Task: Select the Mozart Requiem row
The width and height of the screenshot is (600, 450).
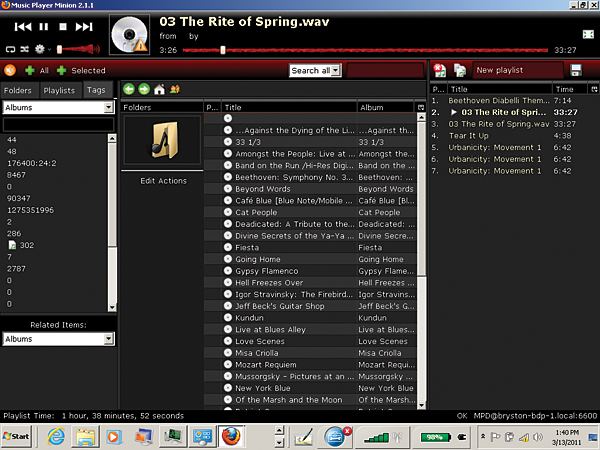Action: (x=310, y=365)
